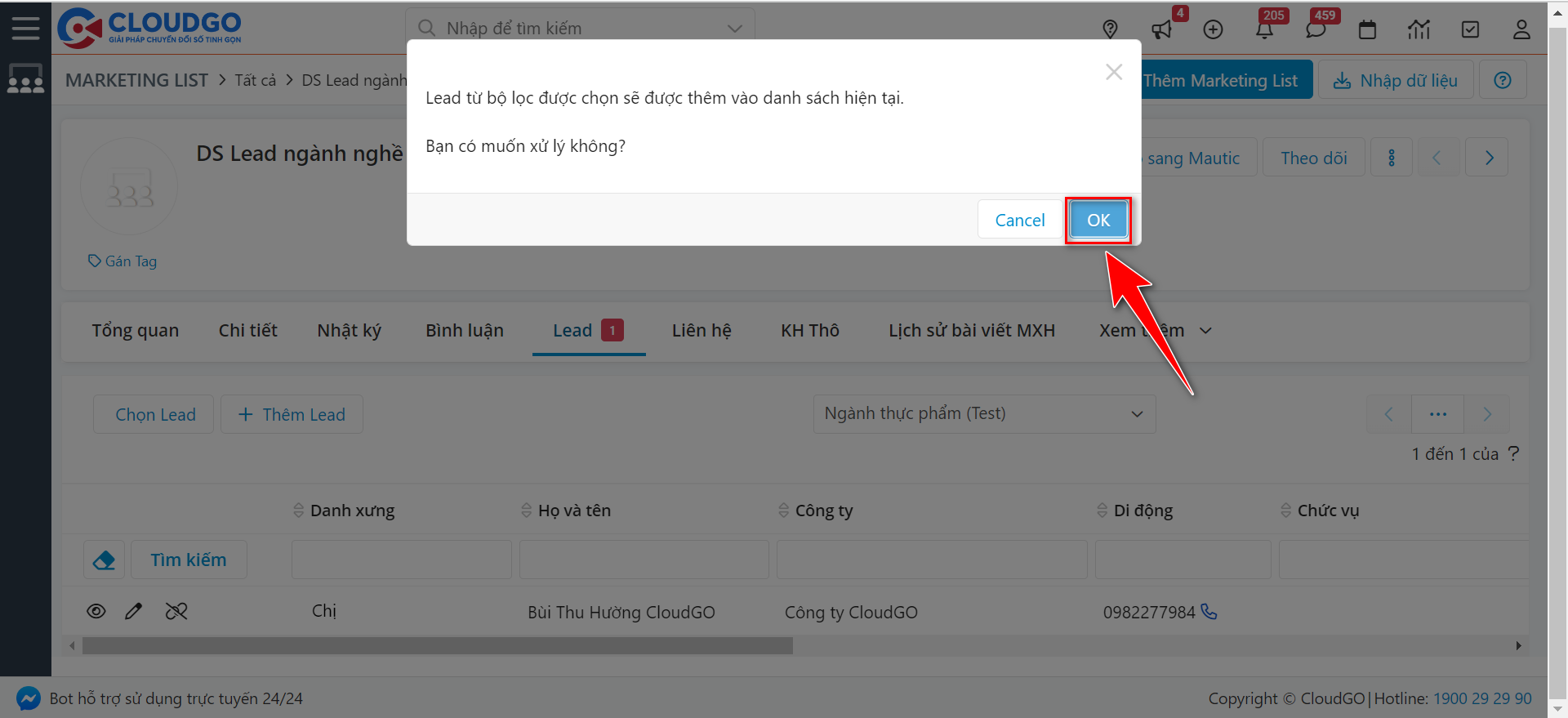
Task: Close the dialog with the X icon
Action: [x=1113, y=72]
